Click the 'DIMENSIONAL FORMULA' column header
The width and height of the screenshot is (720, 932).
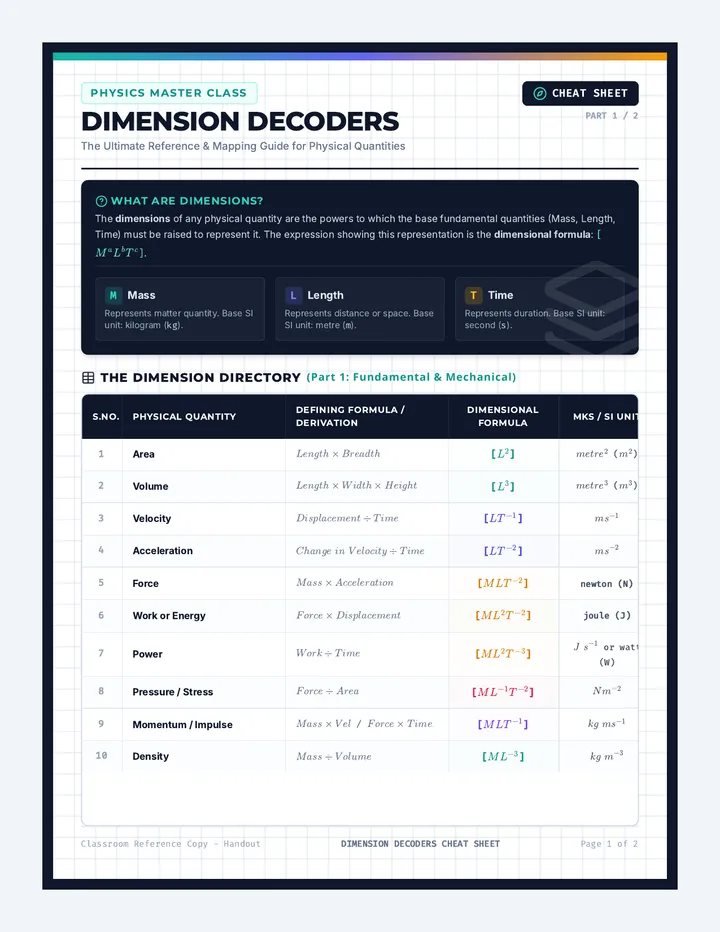pyautogui.click(x=503, y=416)
